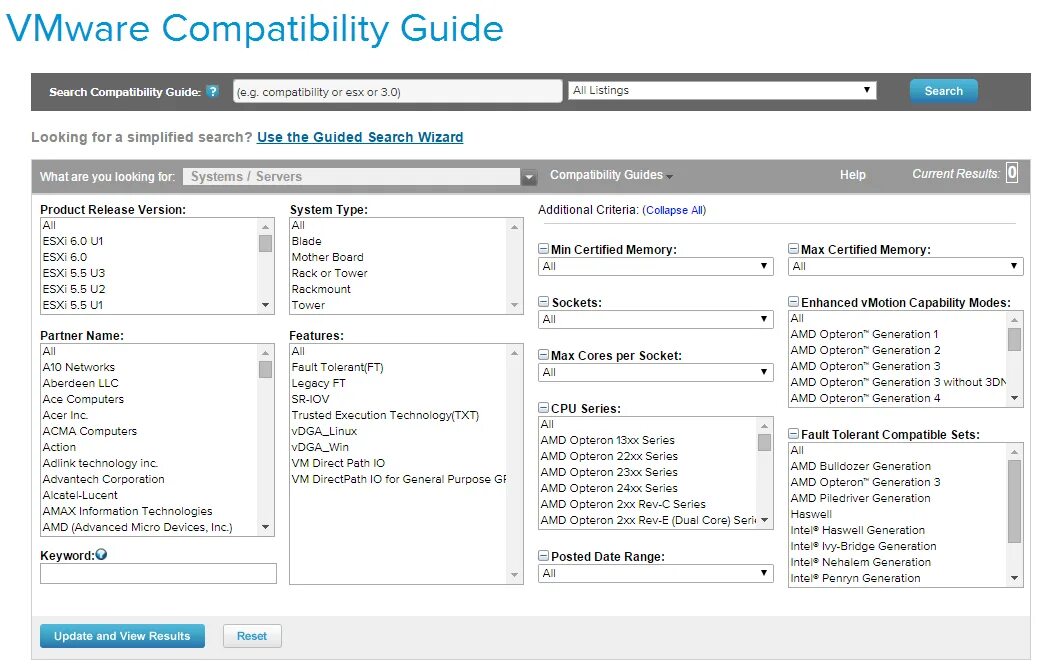1039x668 pixels.
Task: Click into the Keyword input field
Action: coord(158,573)
